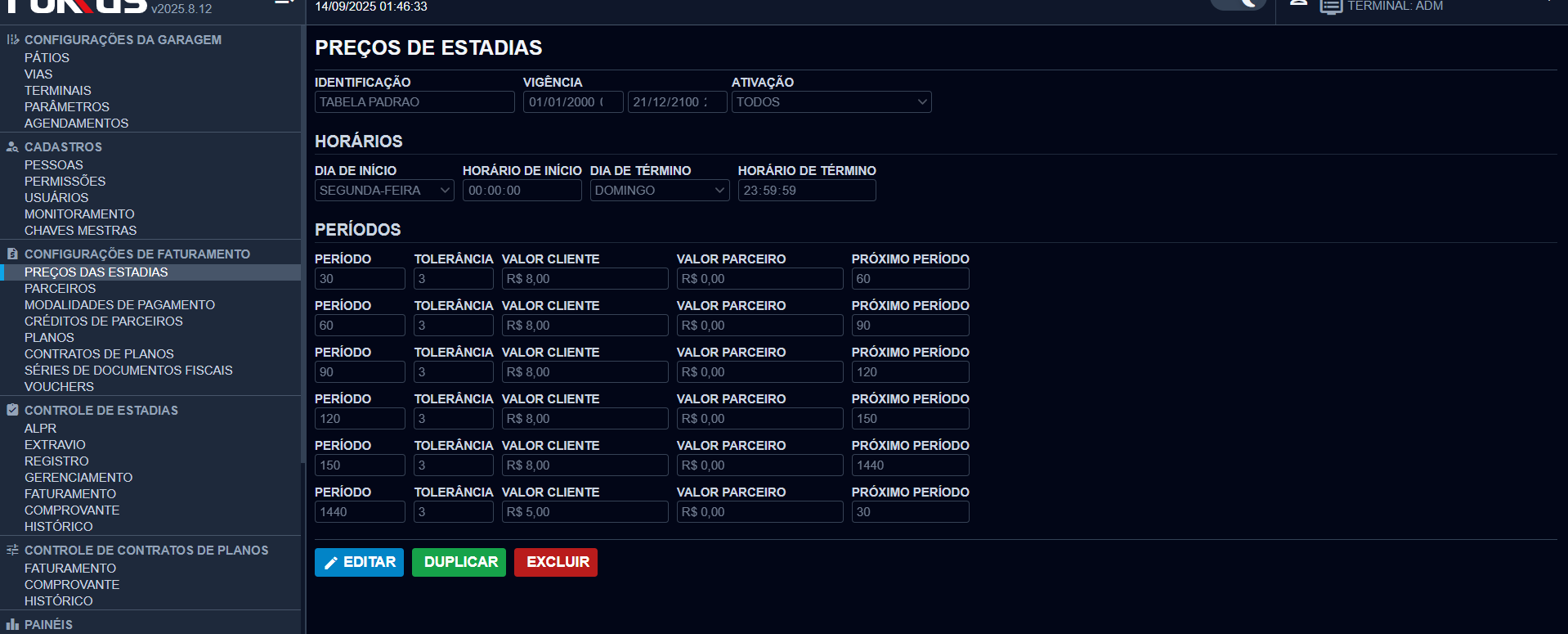
Task: Click the Configurações de Faturamento invoice icon
Action: 12,254
